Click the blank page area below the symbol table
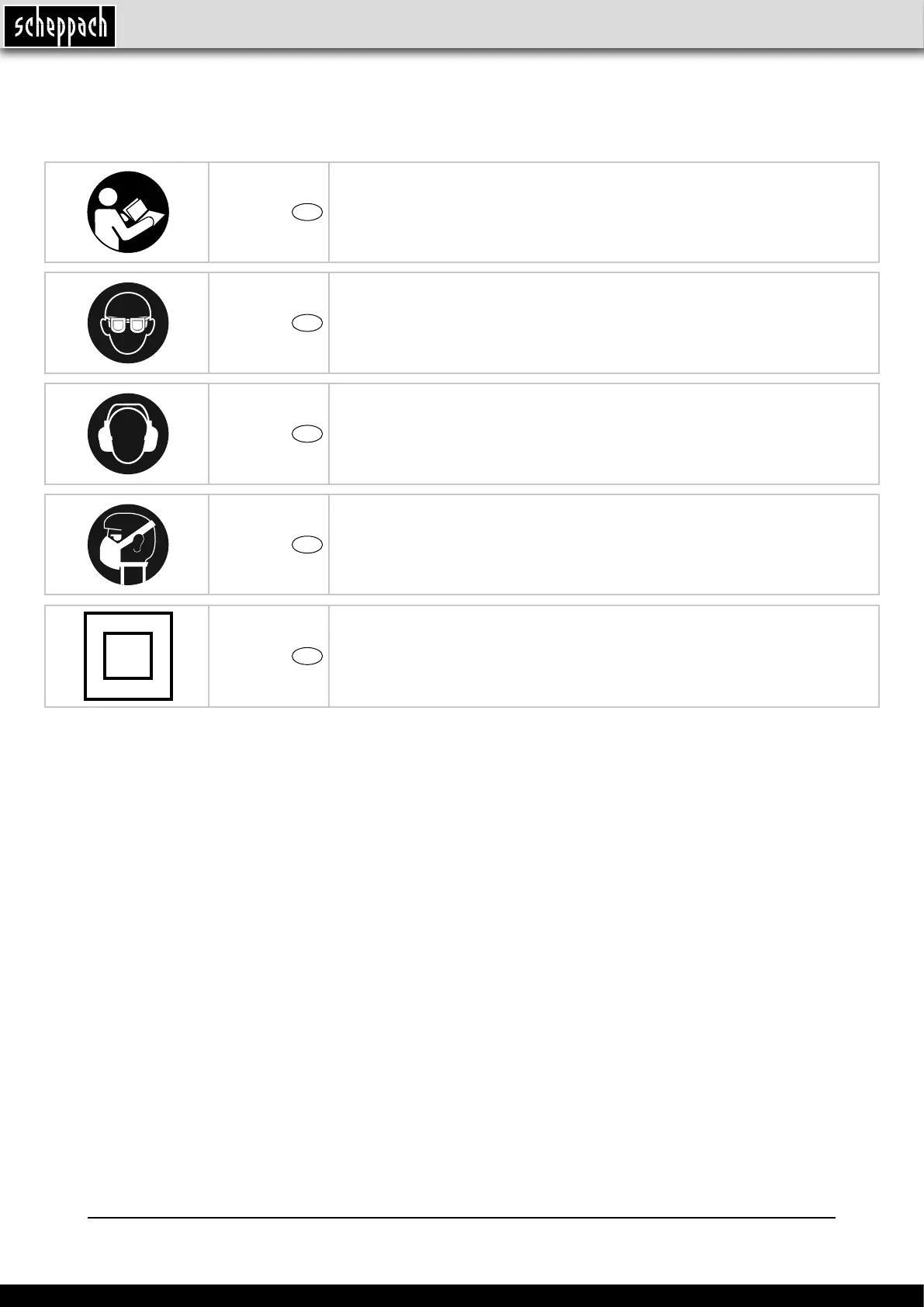The image size is (924, 1307). pyautogui.click(x=462, y=955)
